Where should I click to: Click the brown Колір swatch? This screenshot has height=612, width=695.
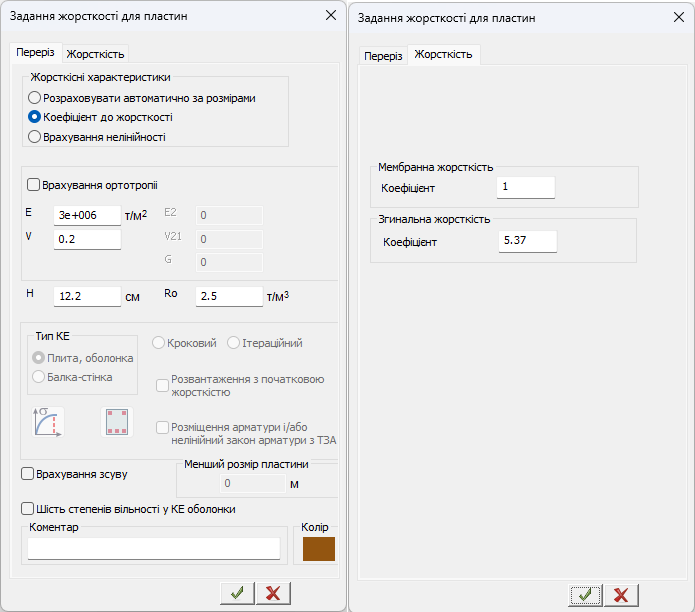click(x=319, y=549)
